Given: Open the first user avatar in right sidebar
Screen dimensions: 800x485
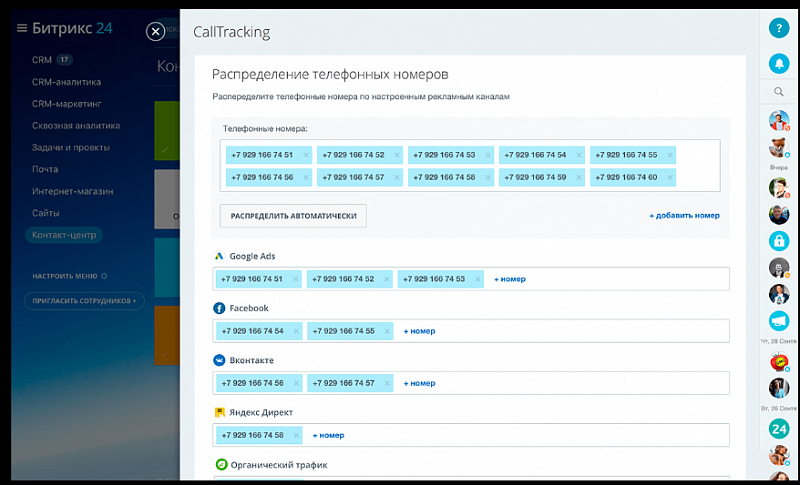Looking at the screenshot, I should click(x=779, y=120).
